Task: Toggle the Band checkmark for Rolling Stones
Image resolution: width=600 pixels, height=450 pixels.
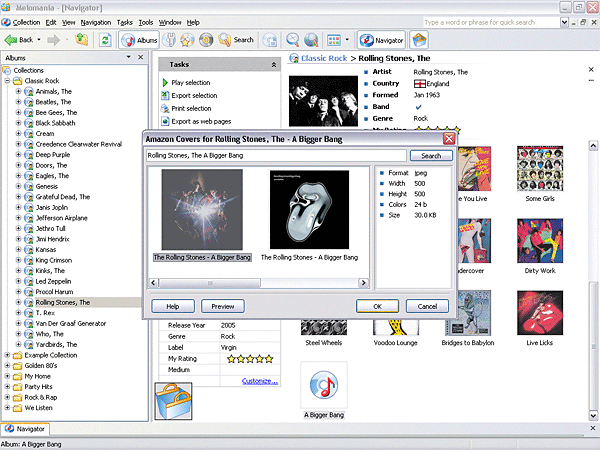Action: [418, 107]
